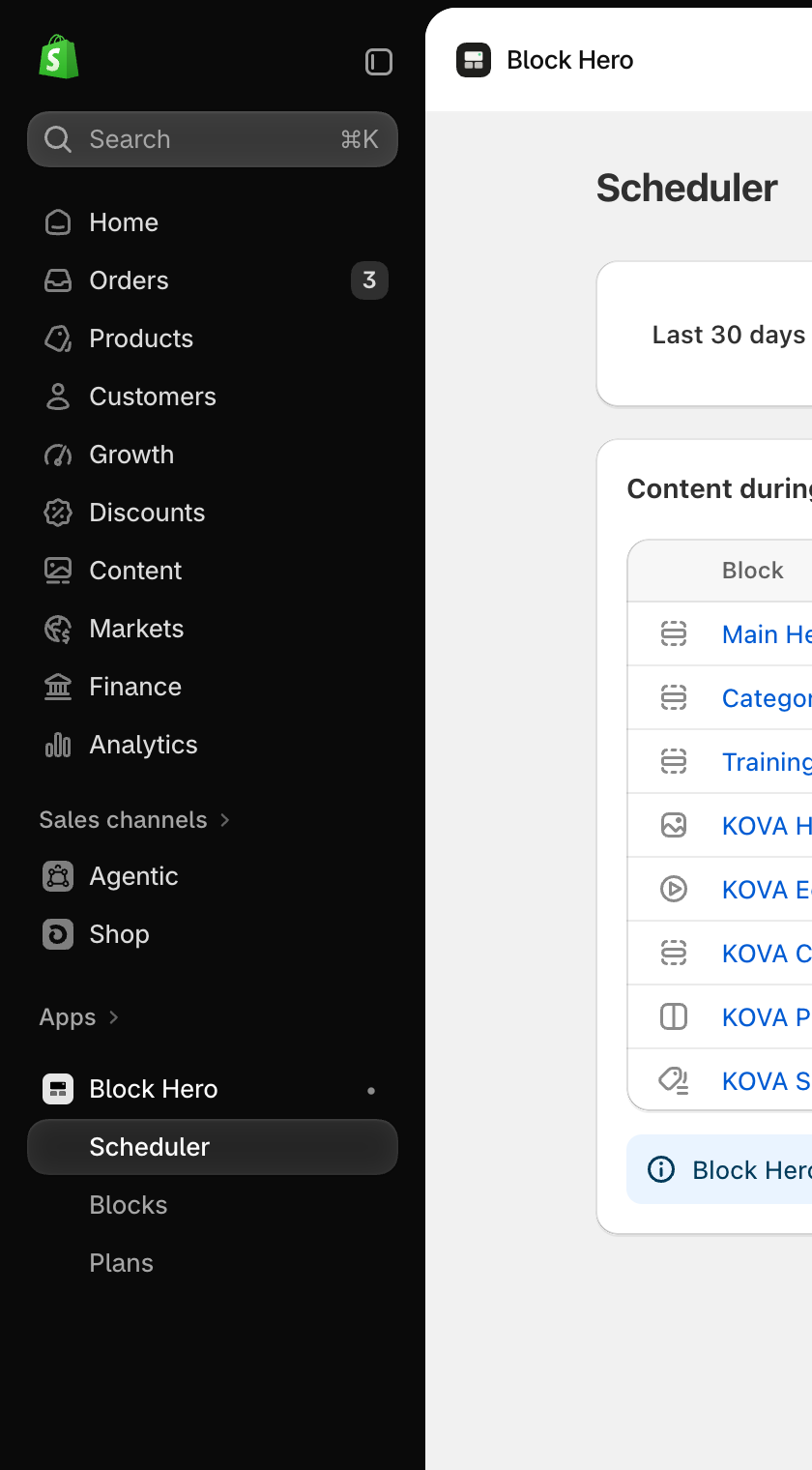Click the dot indicator beside Block Hero

click(371, 1091)
